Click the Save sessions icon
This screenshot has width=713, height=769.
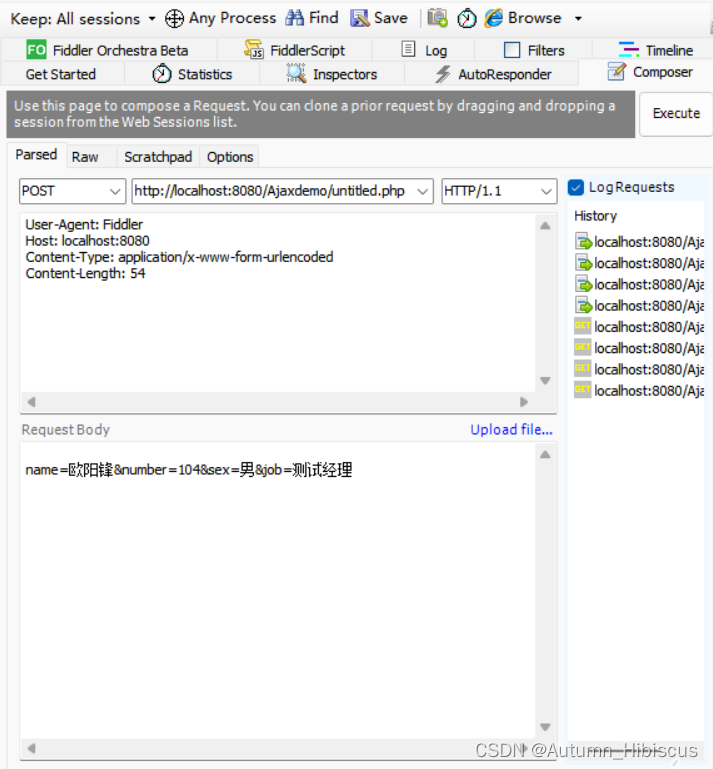click(359, 18)
